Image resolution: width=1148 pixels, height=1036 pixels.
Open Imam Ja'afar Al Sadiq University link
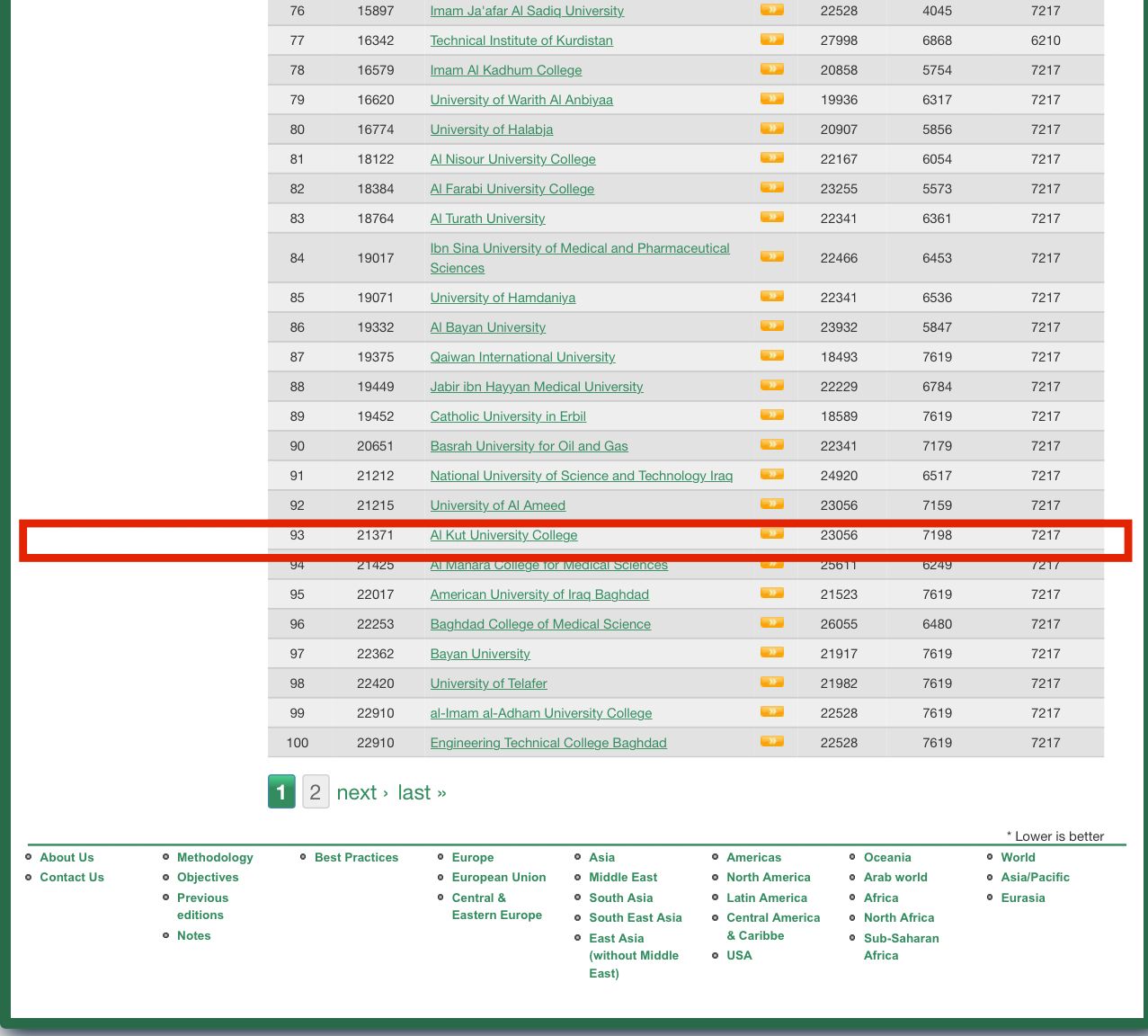[x=527, y=11]
